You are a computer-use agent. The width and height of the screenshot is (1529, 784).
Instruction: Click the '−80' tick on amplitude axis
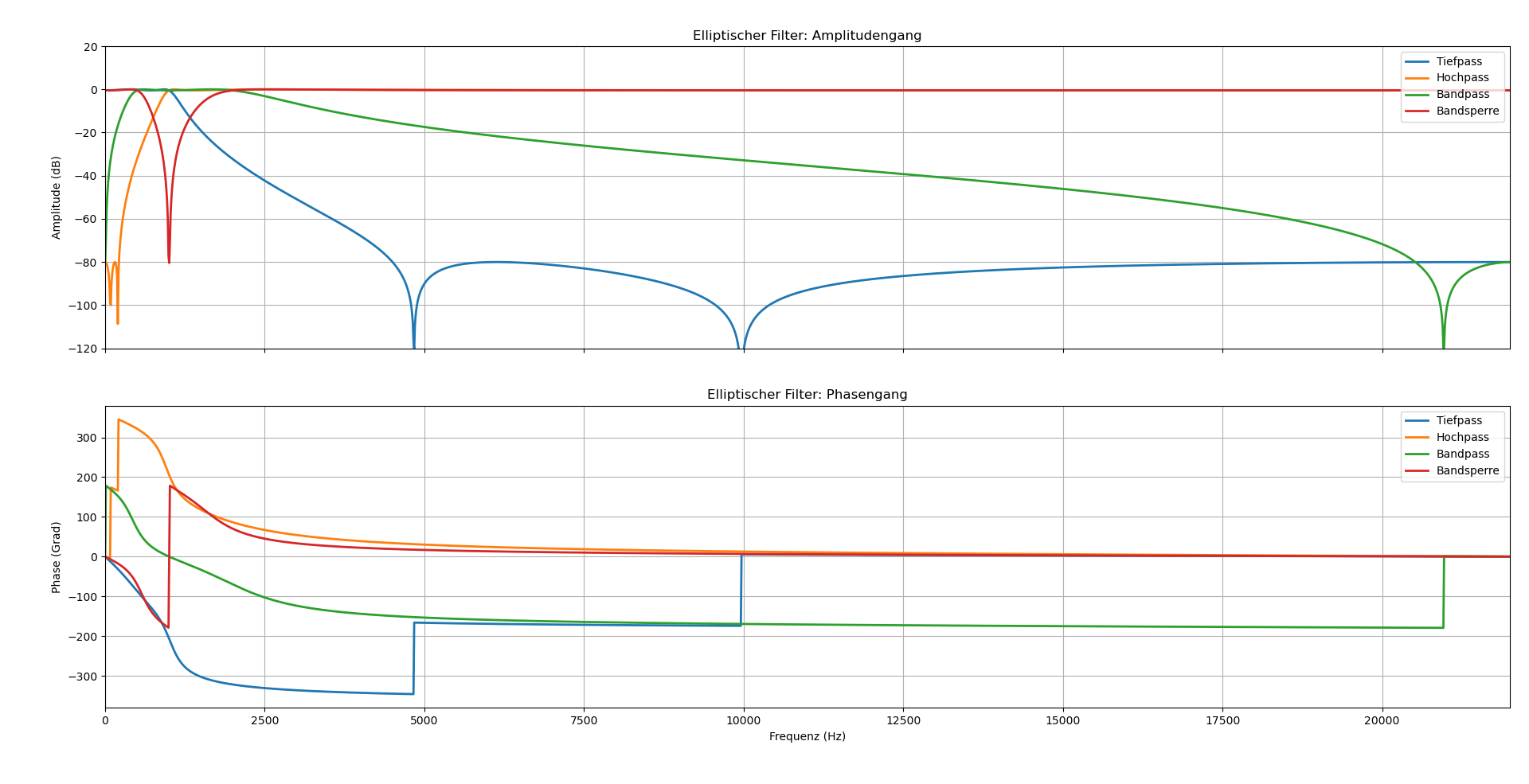86,263
